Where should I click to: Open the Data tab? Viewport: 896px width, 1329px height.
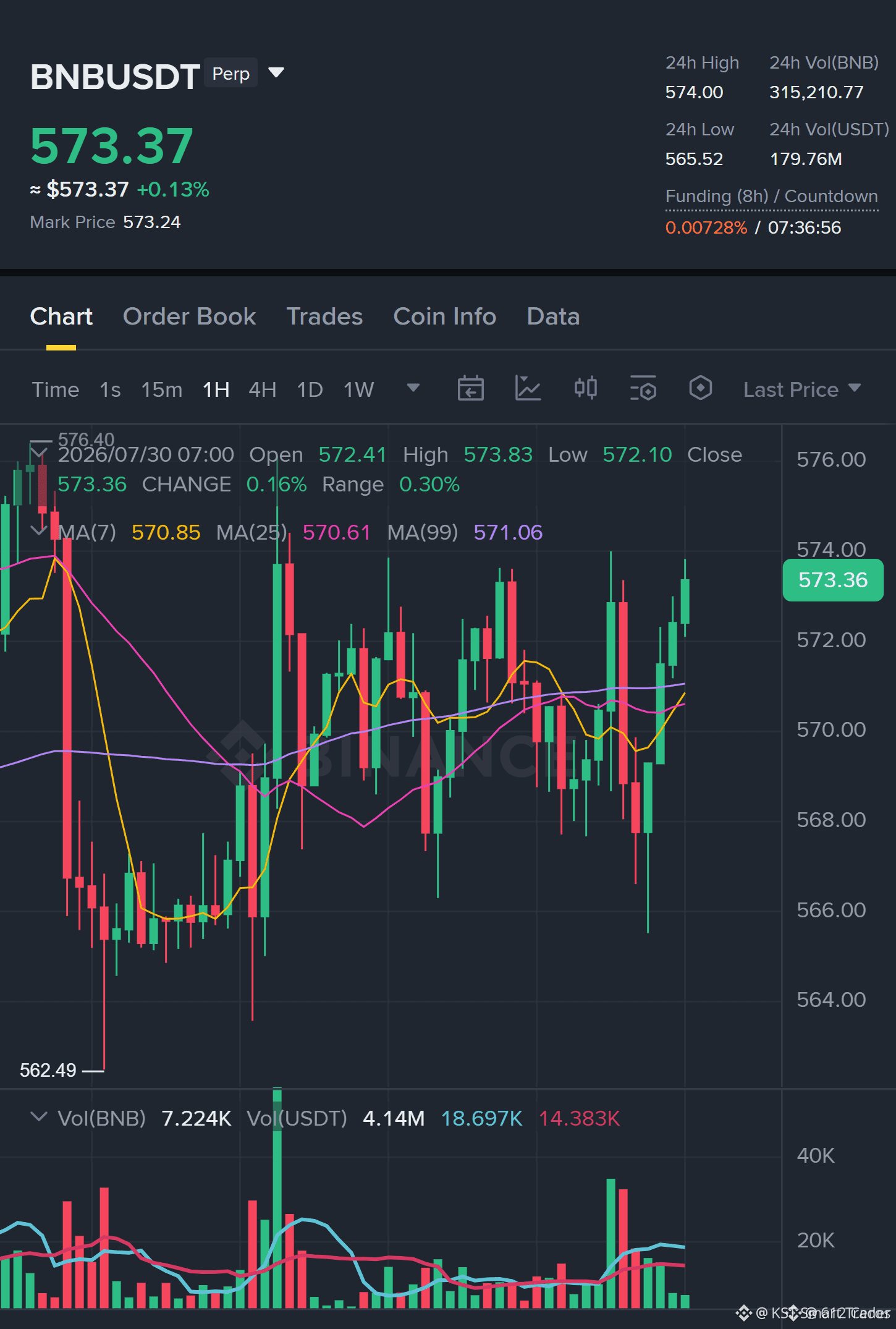click(553, 316)
